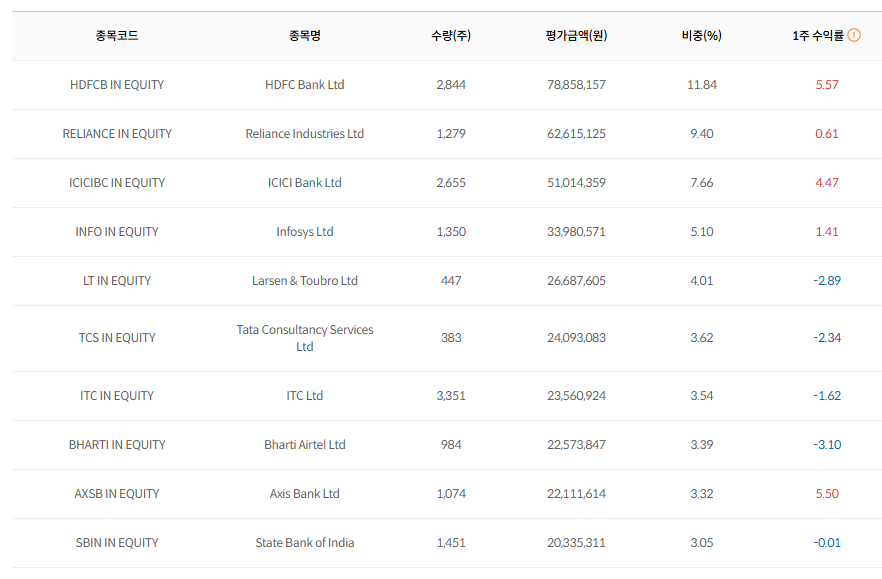The image size is (882, 579).
Task: Click quantity 447 for Larsen & Toubro
Action: (x=451, y=281)
